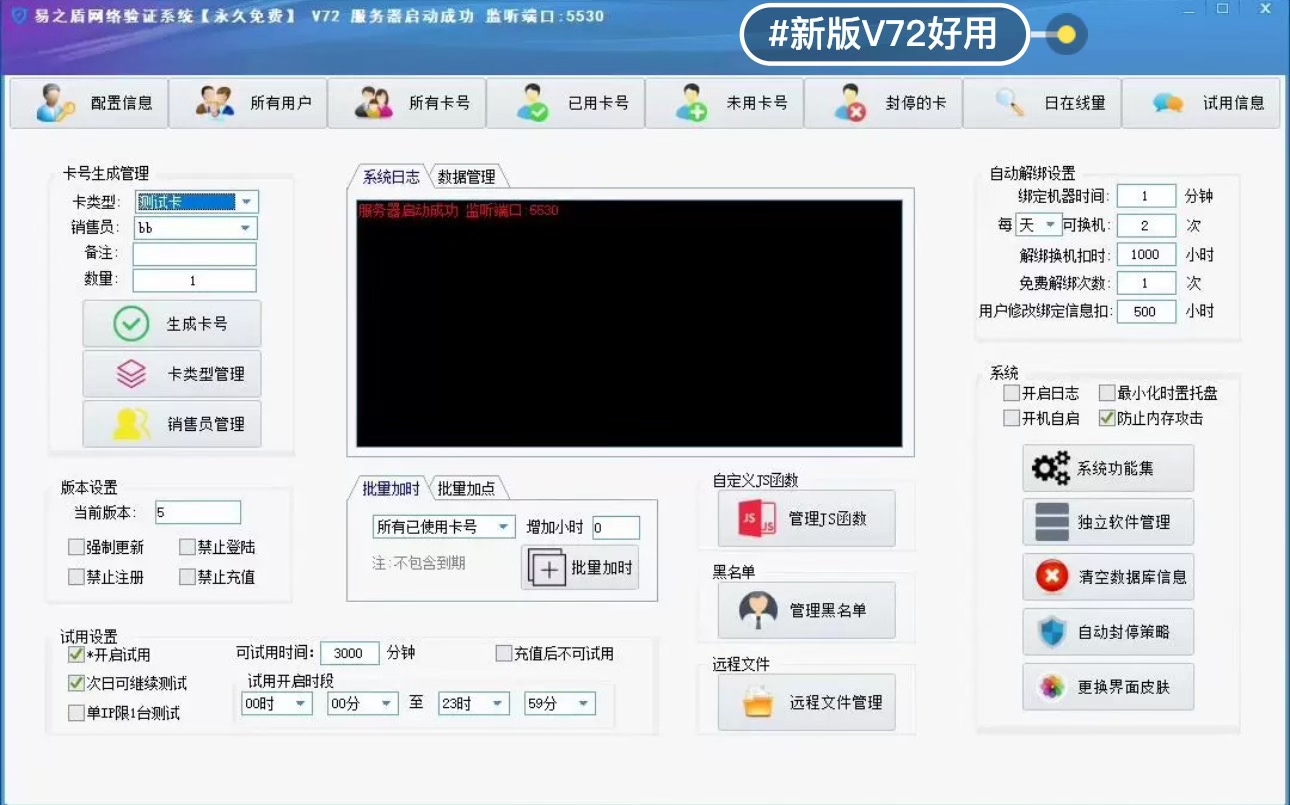Click the 生成卡号 button label
The image size is (1290, 805).
(197, 324)
